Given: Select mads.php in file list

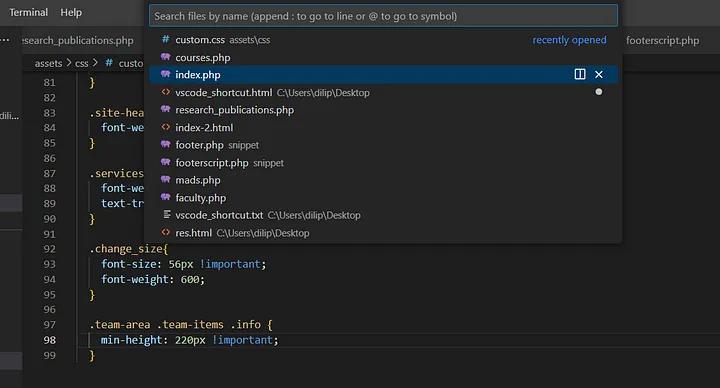Looking at the screenshot, I should 383,180.
